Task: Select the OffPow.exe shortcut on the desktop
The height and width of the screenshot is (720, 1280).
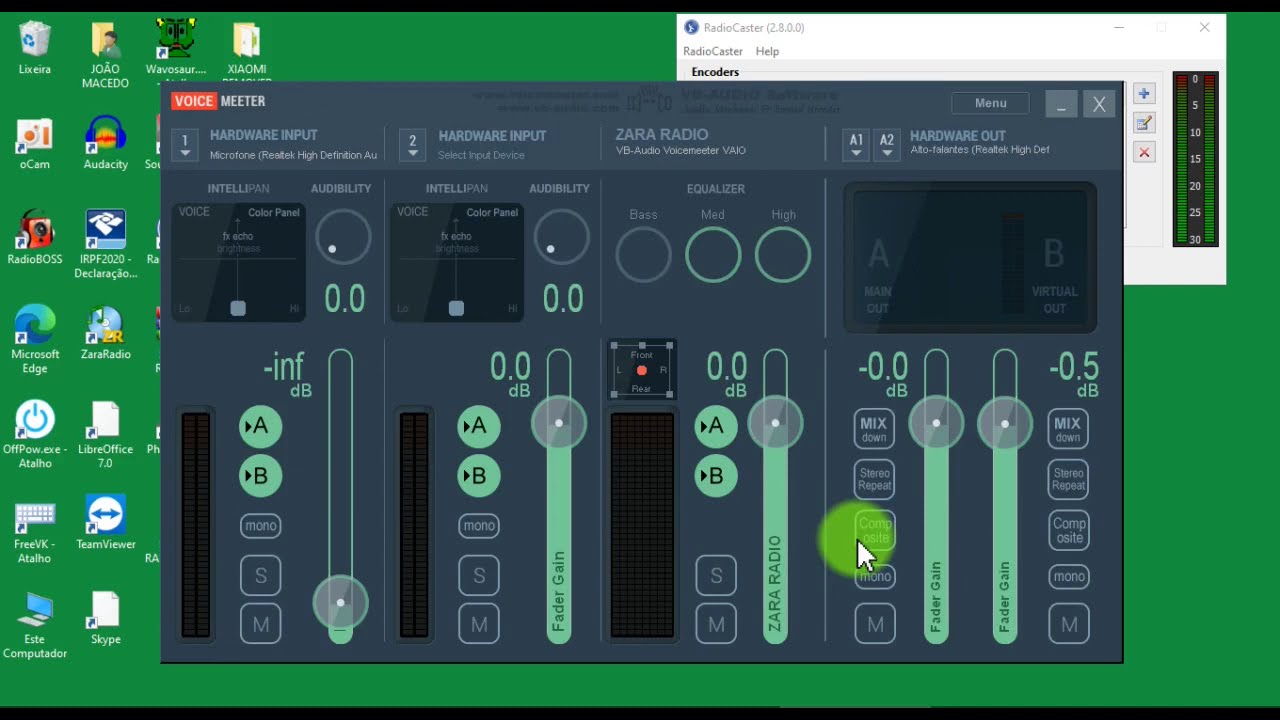Action: click(35, 435)
